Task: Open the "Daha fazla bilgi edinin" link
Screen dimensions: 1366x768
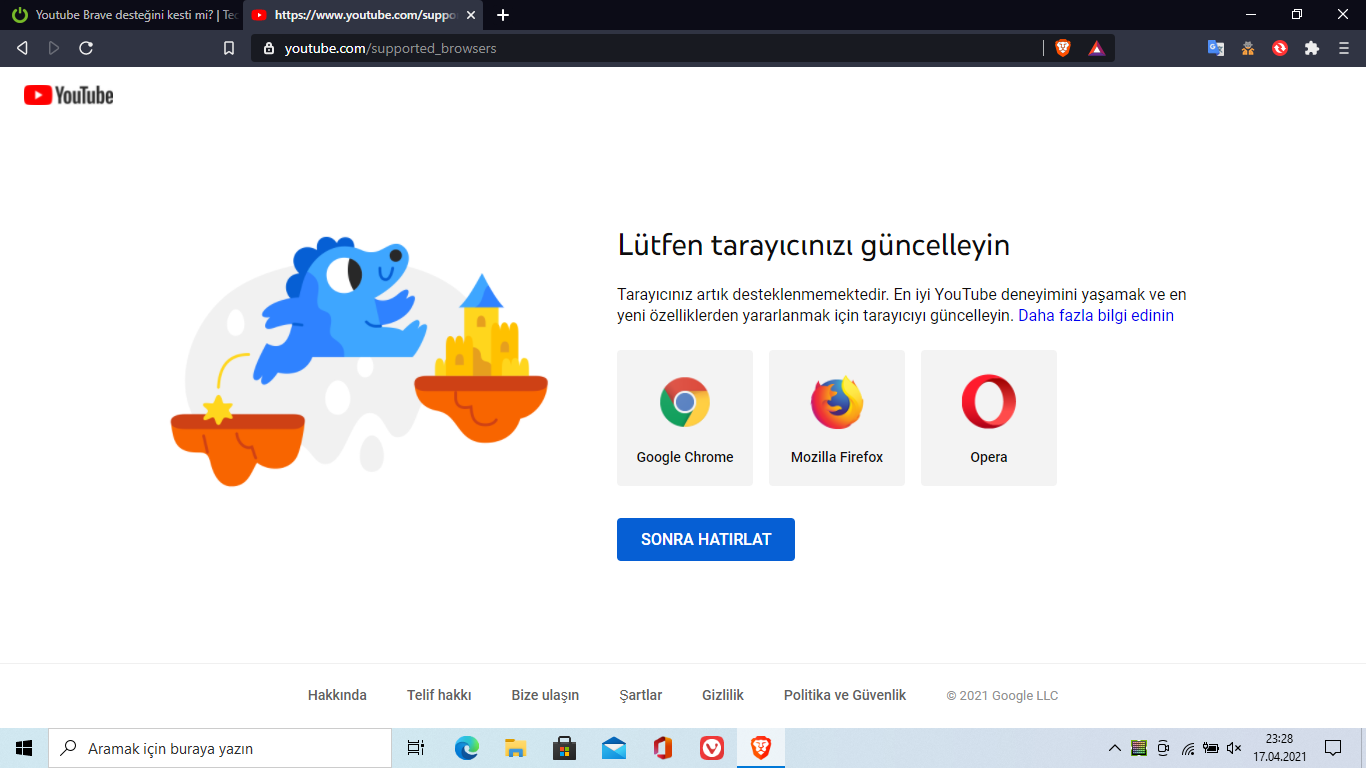Action: coord(1096,315)
